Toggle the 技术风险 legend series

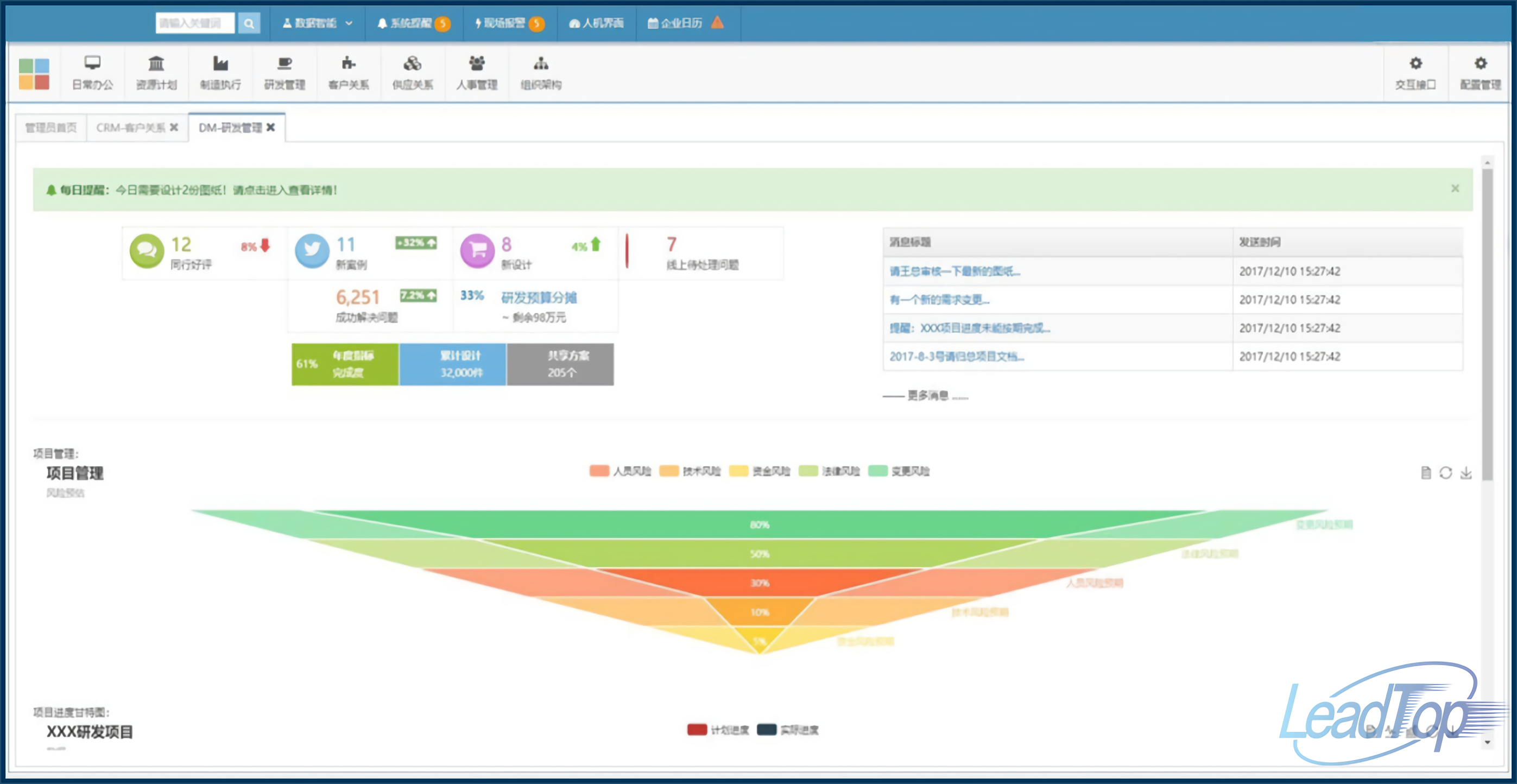tap(690, 471)
